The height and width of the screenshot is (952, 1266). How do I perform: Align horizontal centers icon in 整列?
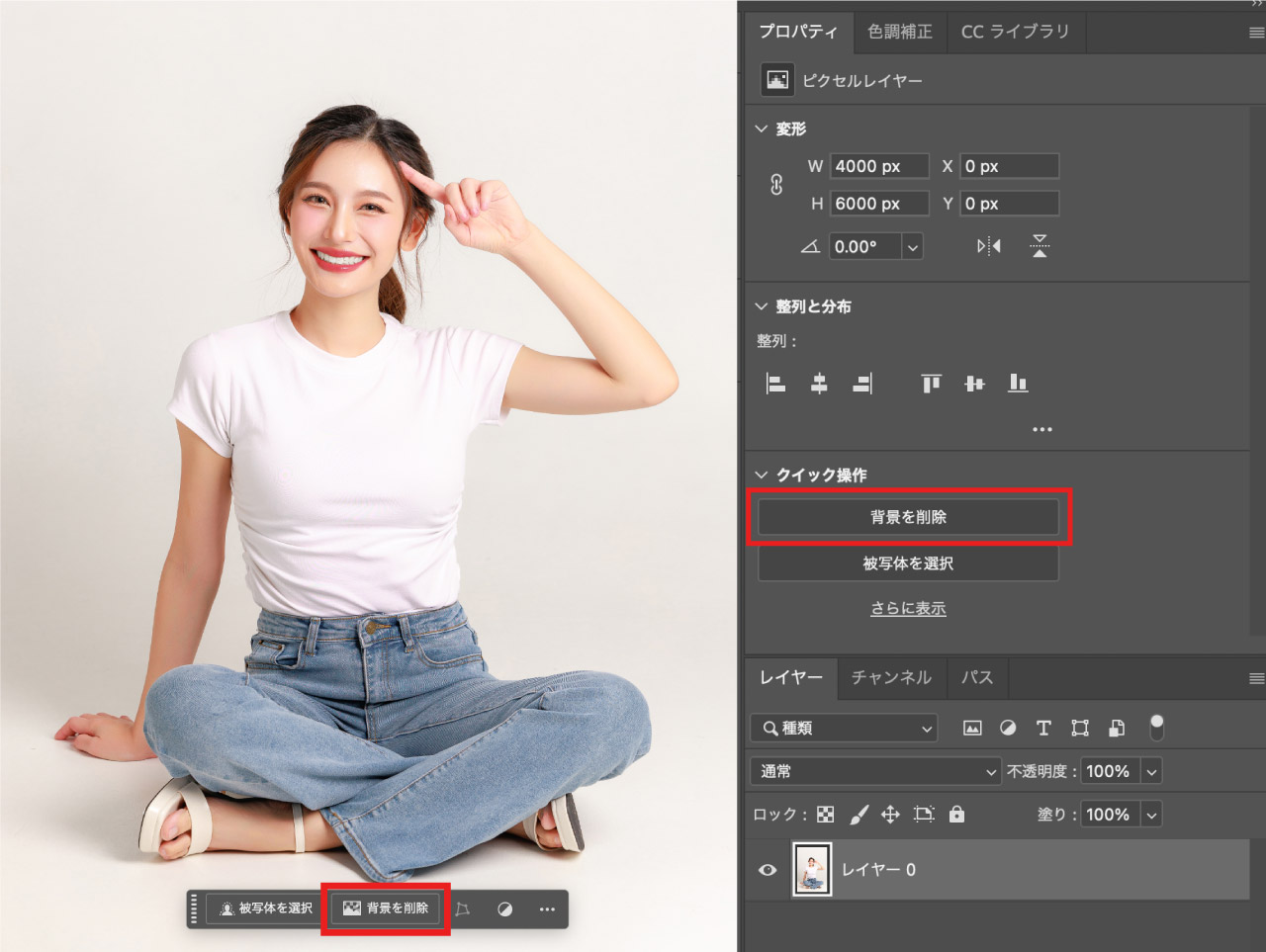pyautogui.click(x=819, y=384)
